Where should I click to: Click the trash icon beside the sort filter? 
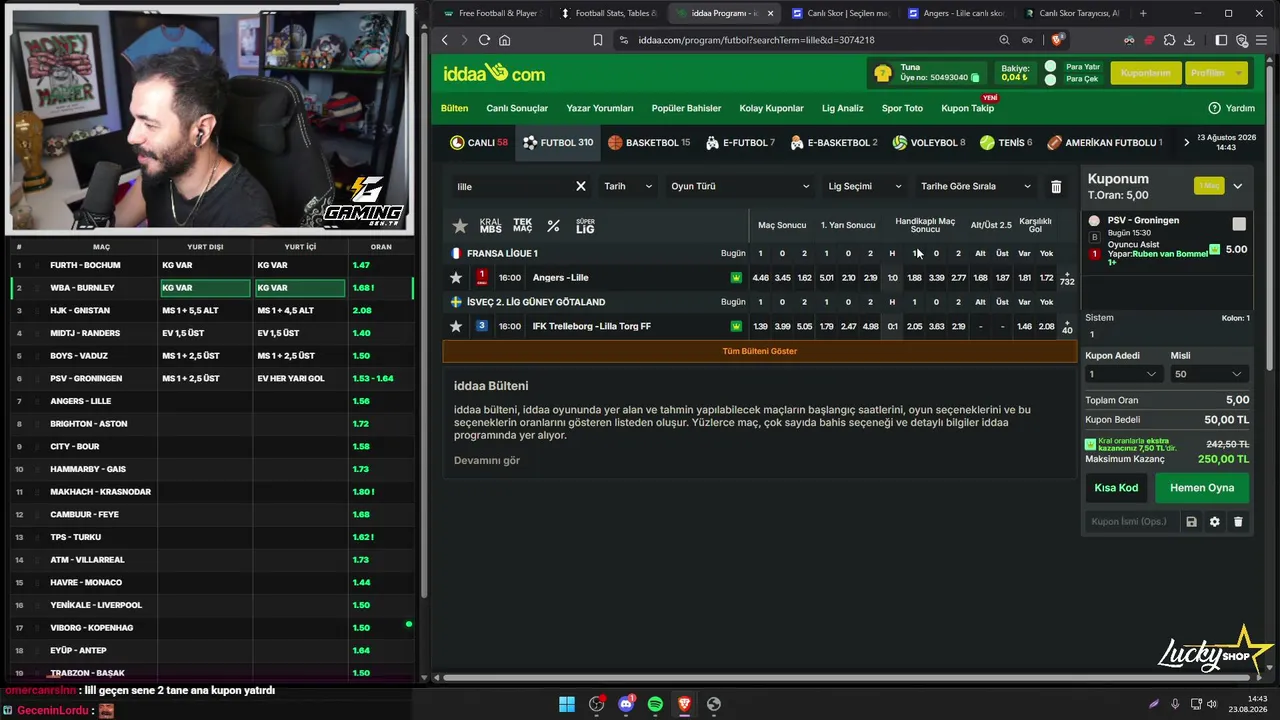pos(1056,186)
